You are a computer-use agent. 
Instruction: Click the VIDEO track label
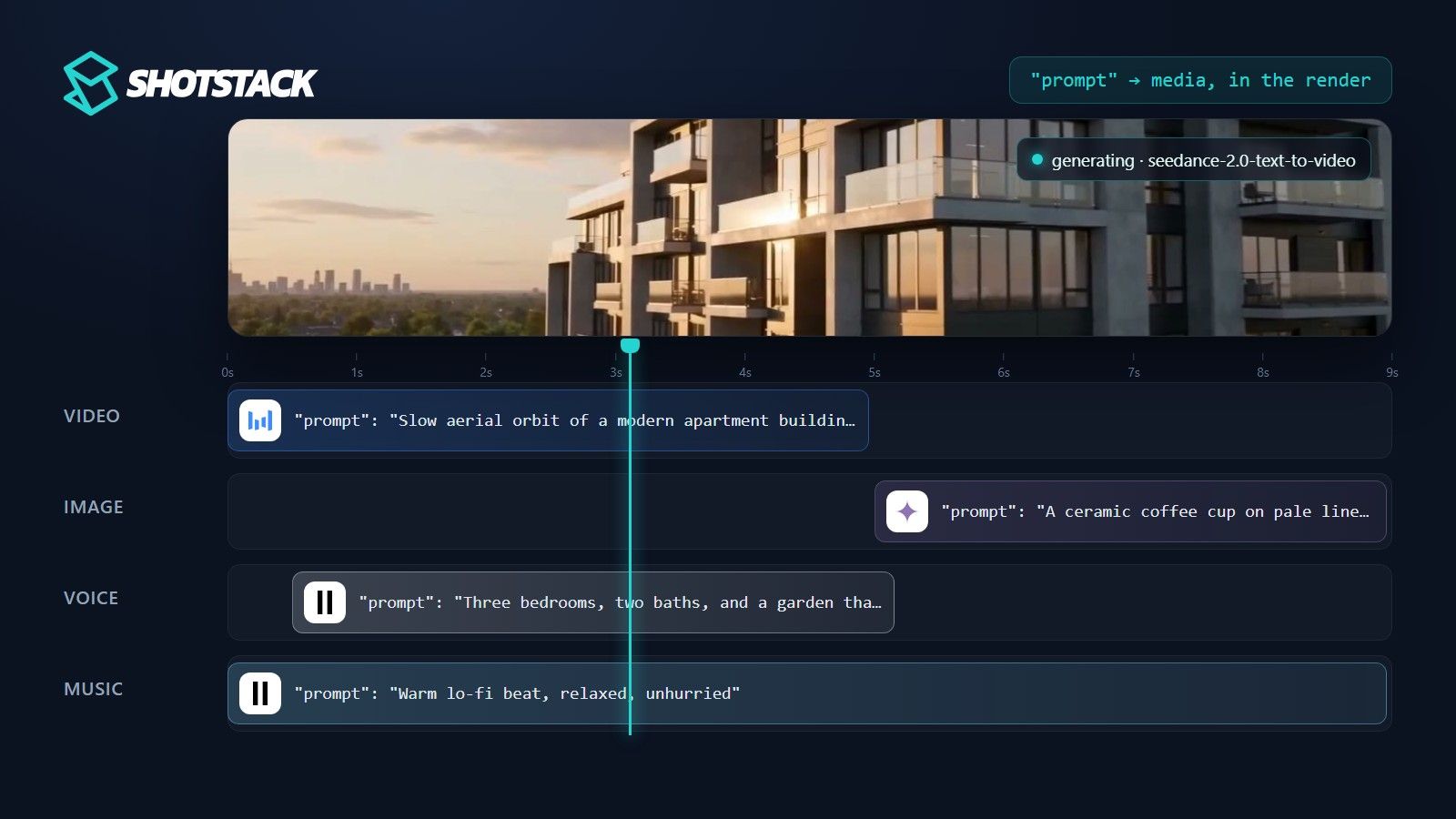[92, 416]
